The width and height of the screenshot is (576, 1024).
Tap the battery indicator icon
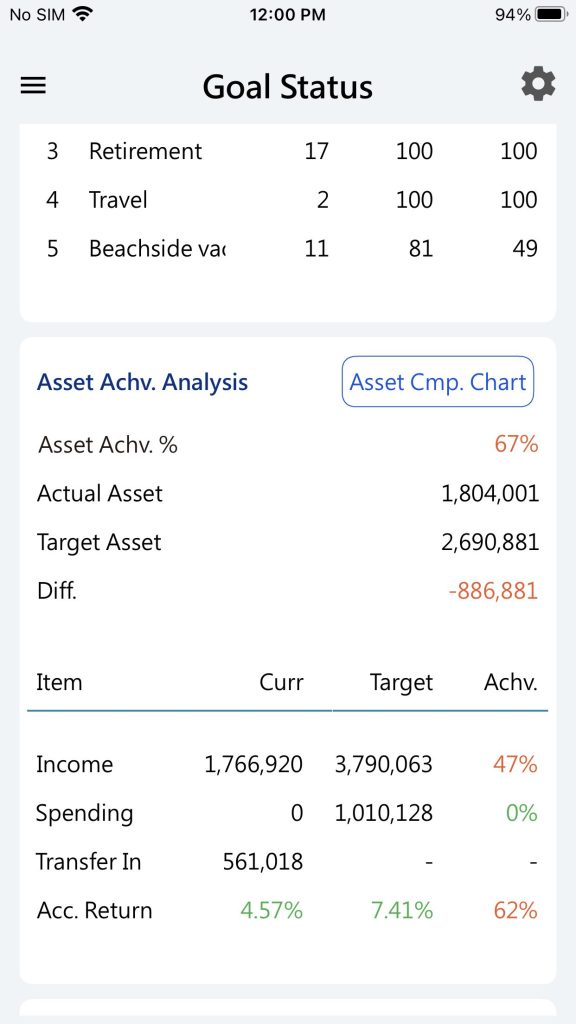click(x=551, y=14)
